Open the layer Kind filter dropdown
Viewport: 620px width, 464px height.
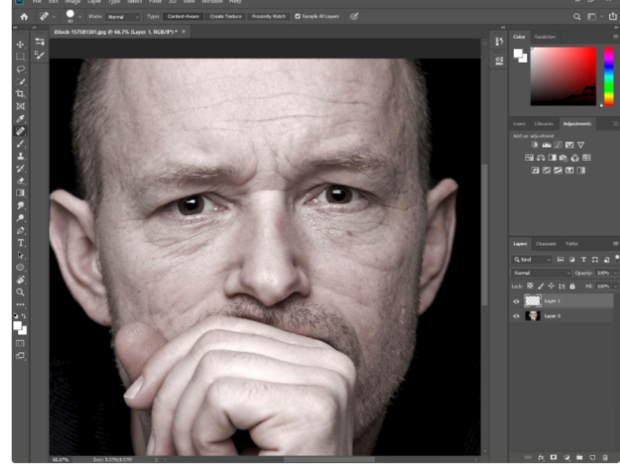coord(532,259)
